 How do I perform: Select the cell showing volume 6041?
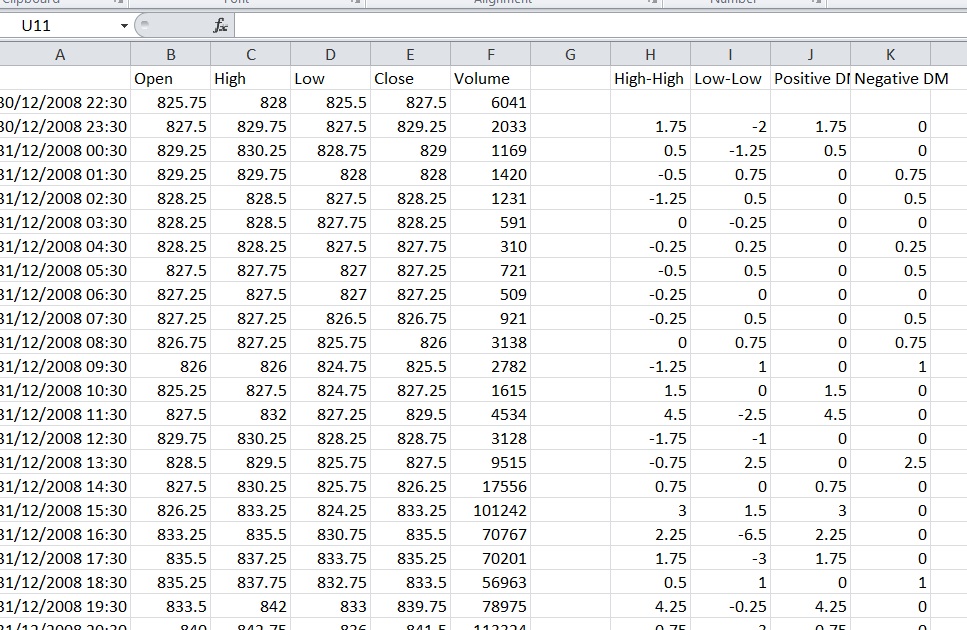click(x=490, y=102)
